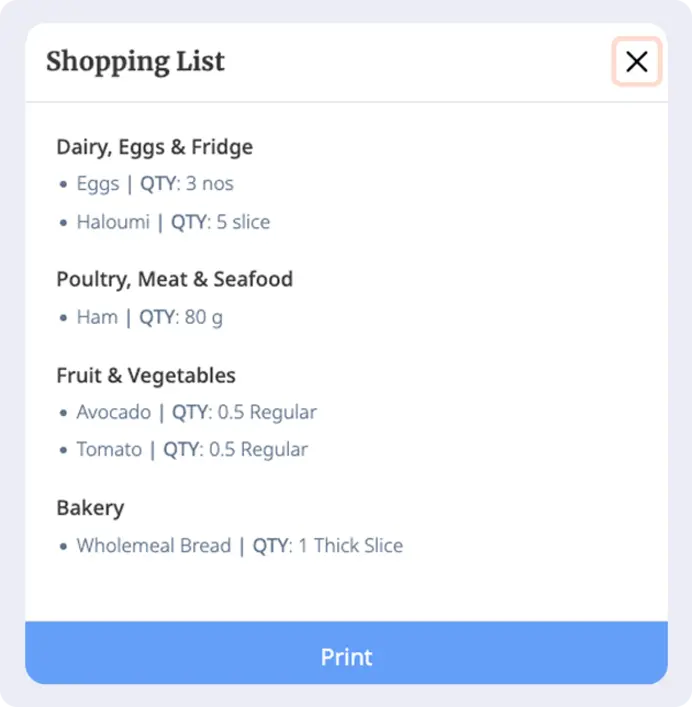
Task: Click the 80 g quantity value
Action: pyautogui.click(x=204, y=317)
